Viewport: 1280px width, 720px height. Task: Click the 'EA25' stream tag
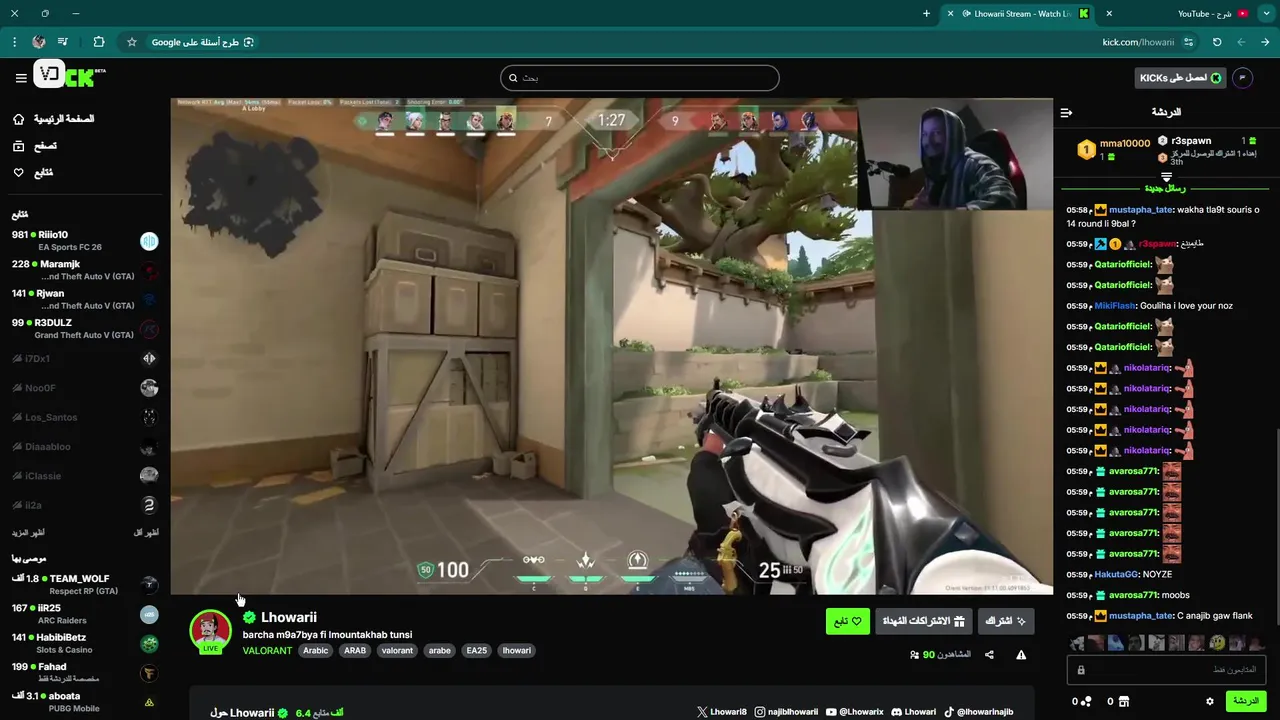pyautogui.click(x=476, y=650)
